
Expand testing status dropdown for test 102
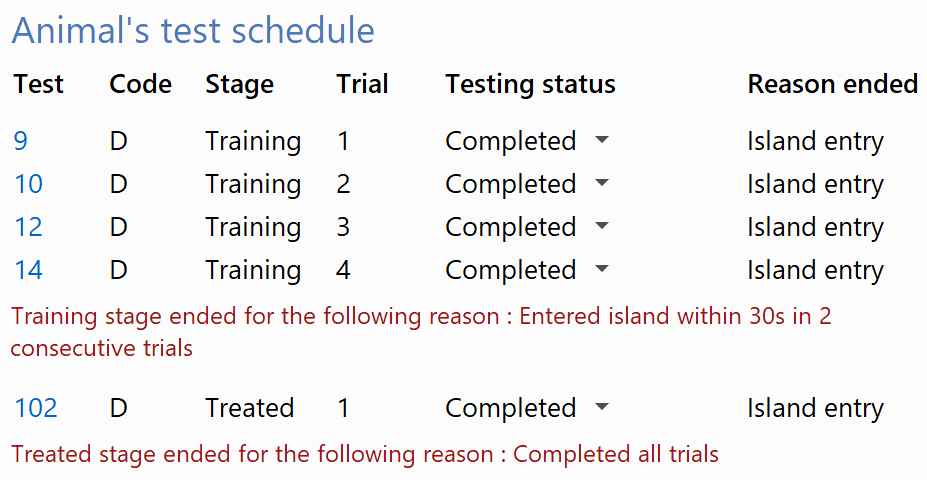pyautogui.click(x=602, y=407)
